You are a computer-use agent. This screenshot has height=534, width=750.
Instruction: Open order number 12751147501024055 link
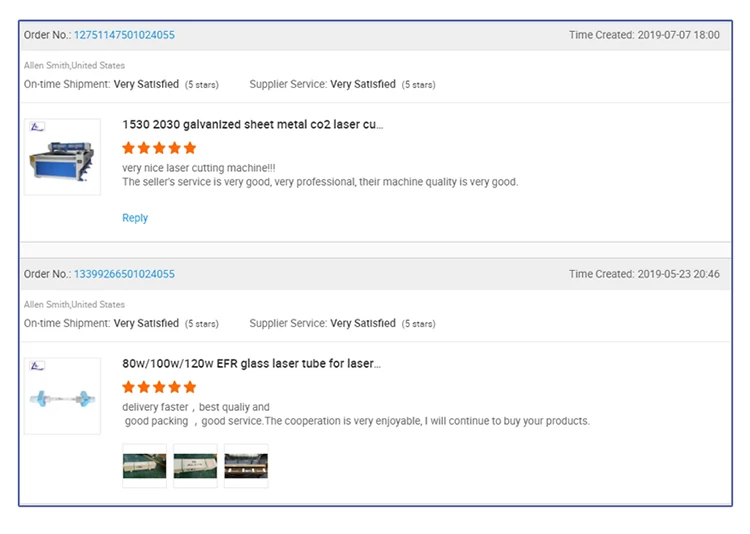point(124,35)
